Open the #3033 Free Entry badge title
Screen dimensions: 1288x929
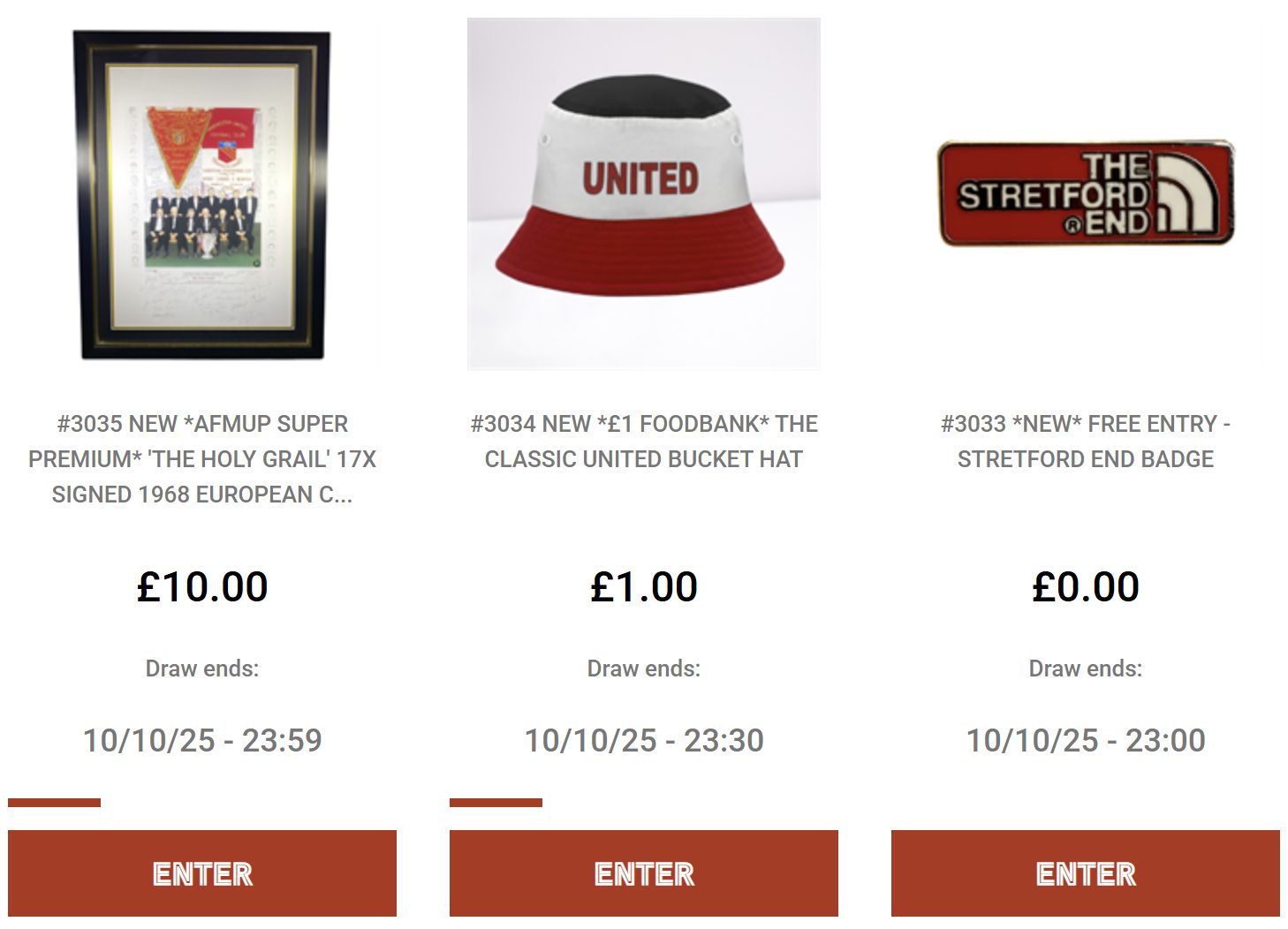click(x=1086, y=442)
